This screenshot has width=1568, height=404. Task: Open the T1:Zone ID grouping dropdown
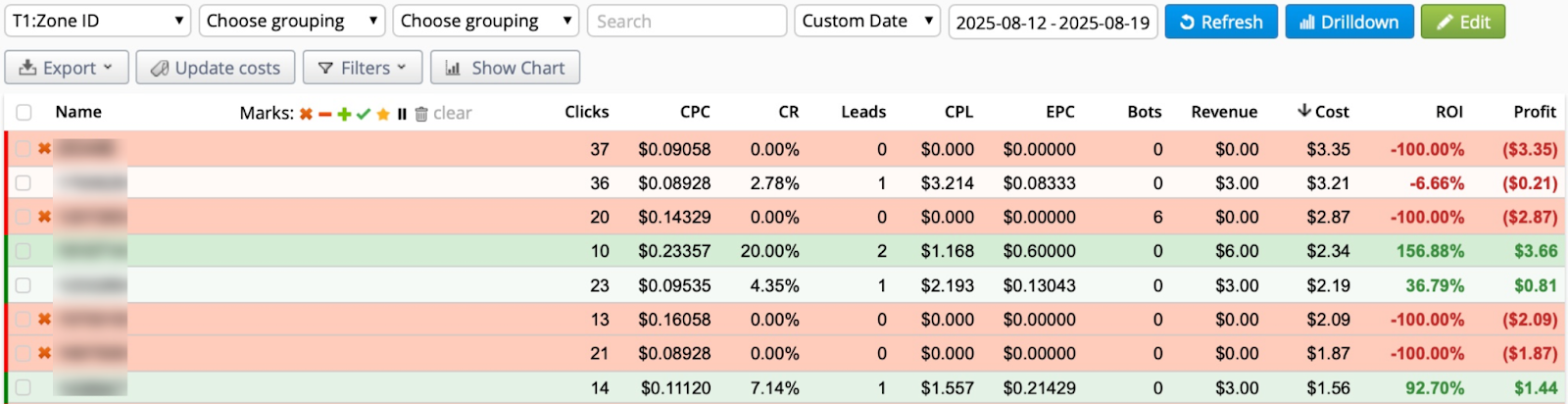tap(97, 21)
